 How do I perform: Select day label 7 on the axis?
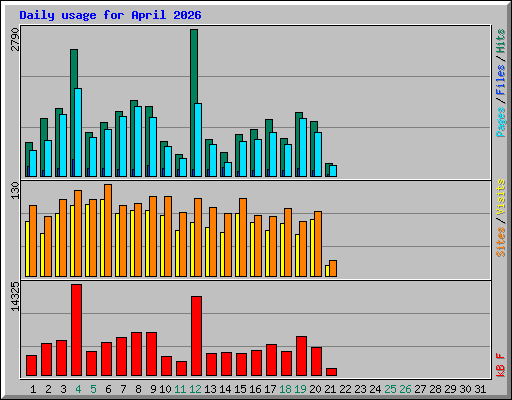123,389
